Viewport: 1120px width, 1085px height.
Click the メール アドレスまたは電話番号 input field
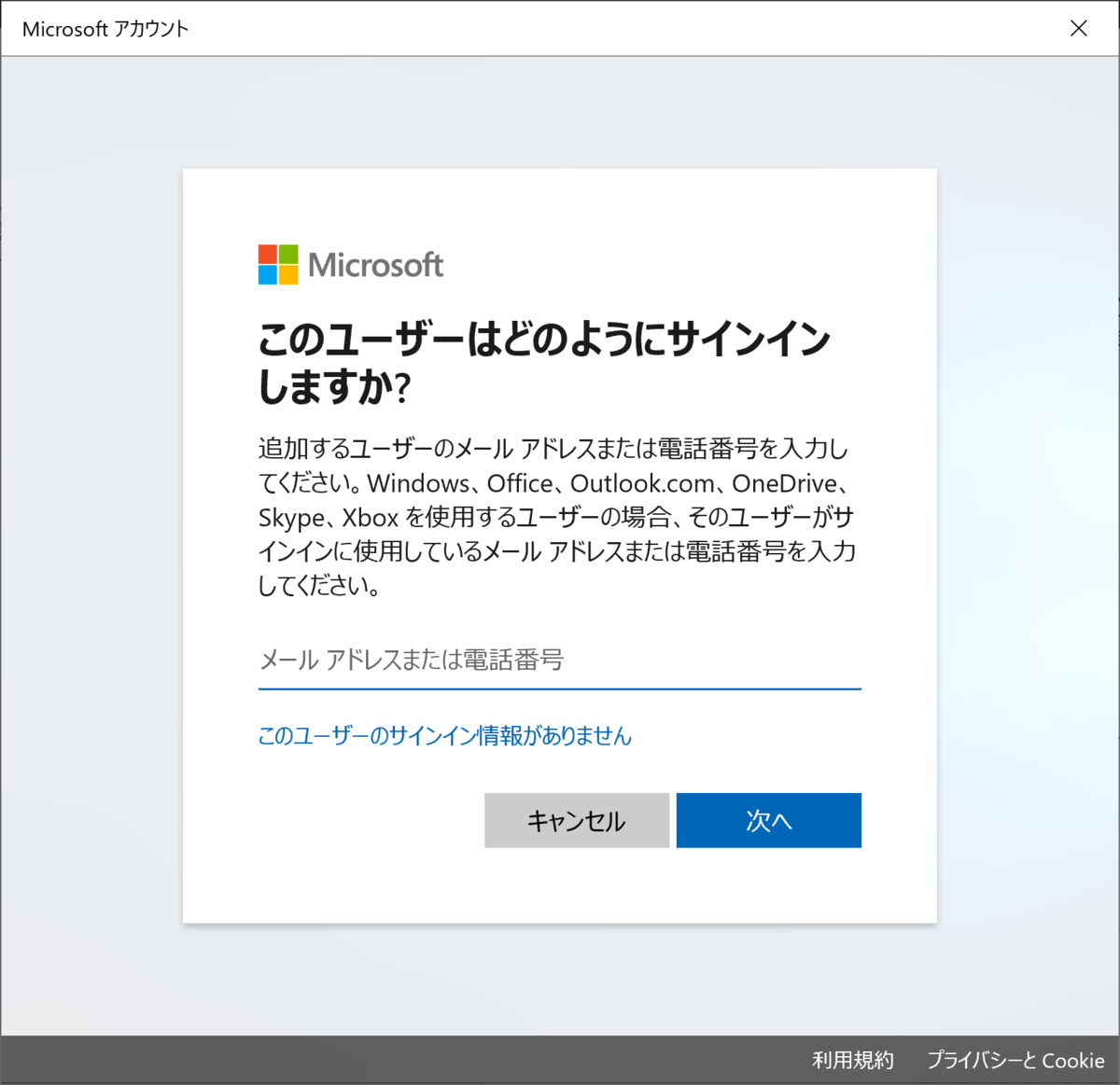pos(559,661)
